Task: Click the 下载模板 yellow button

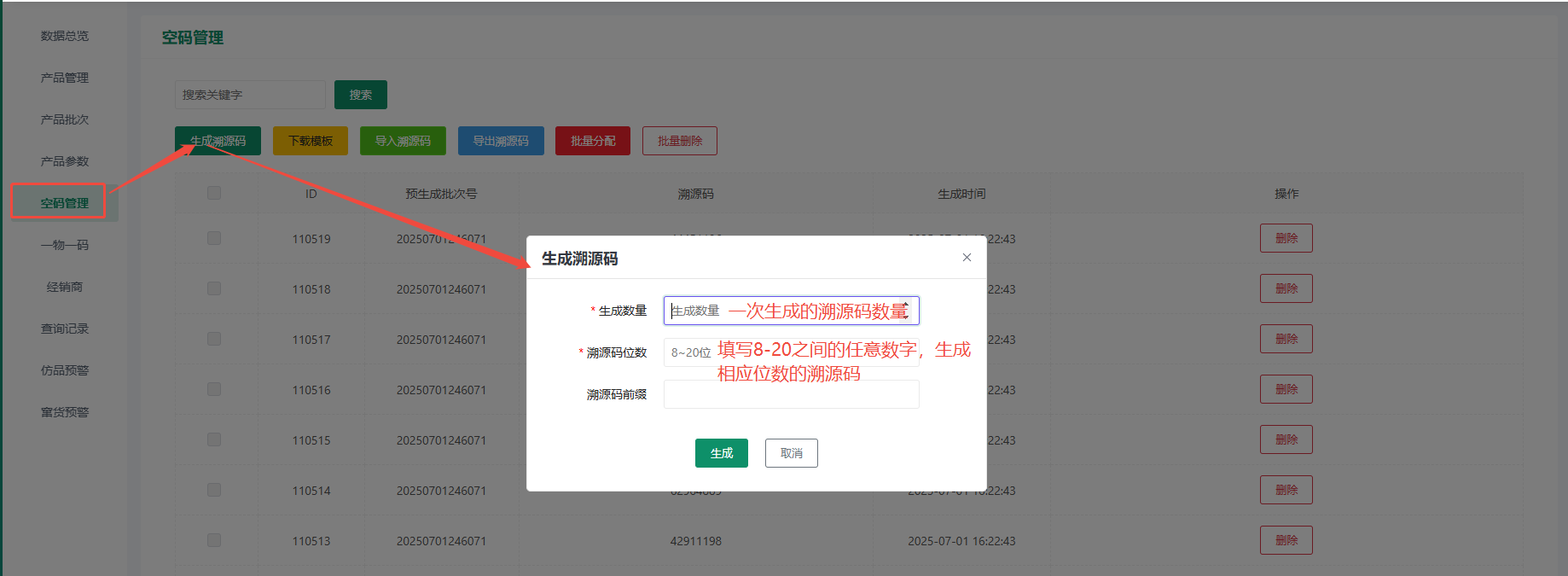Action: pos(311,141)
